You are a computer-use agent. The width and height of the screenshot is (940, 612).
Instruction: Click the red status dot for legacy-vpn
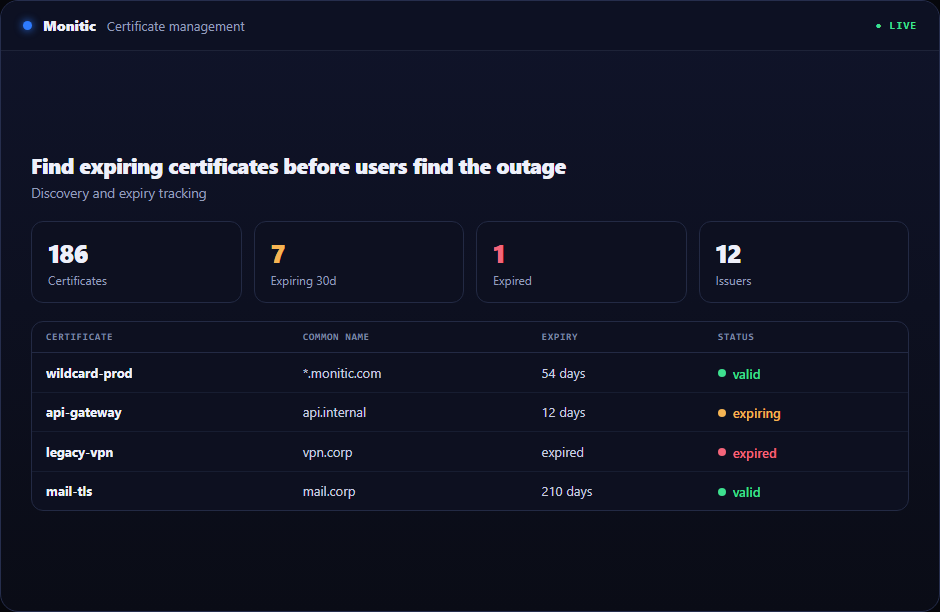(x=722, y=452)
